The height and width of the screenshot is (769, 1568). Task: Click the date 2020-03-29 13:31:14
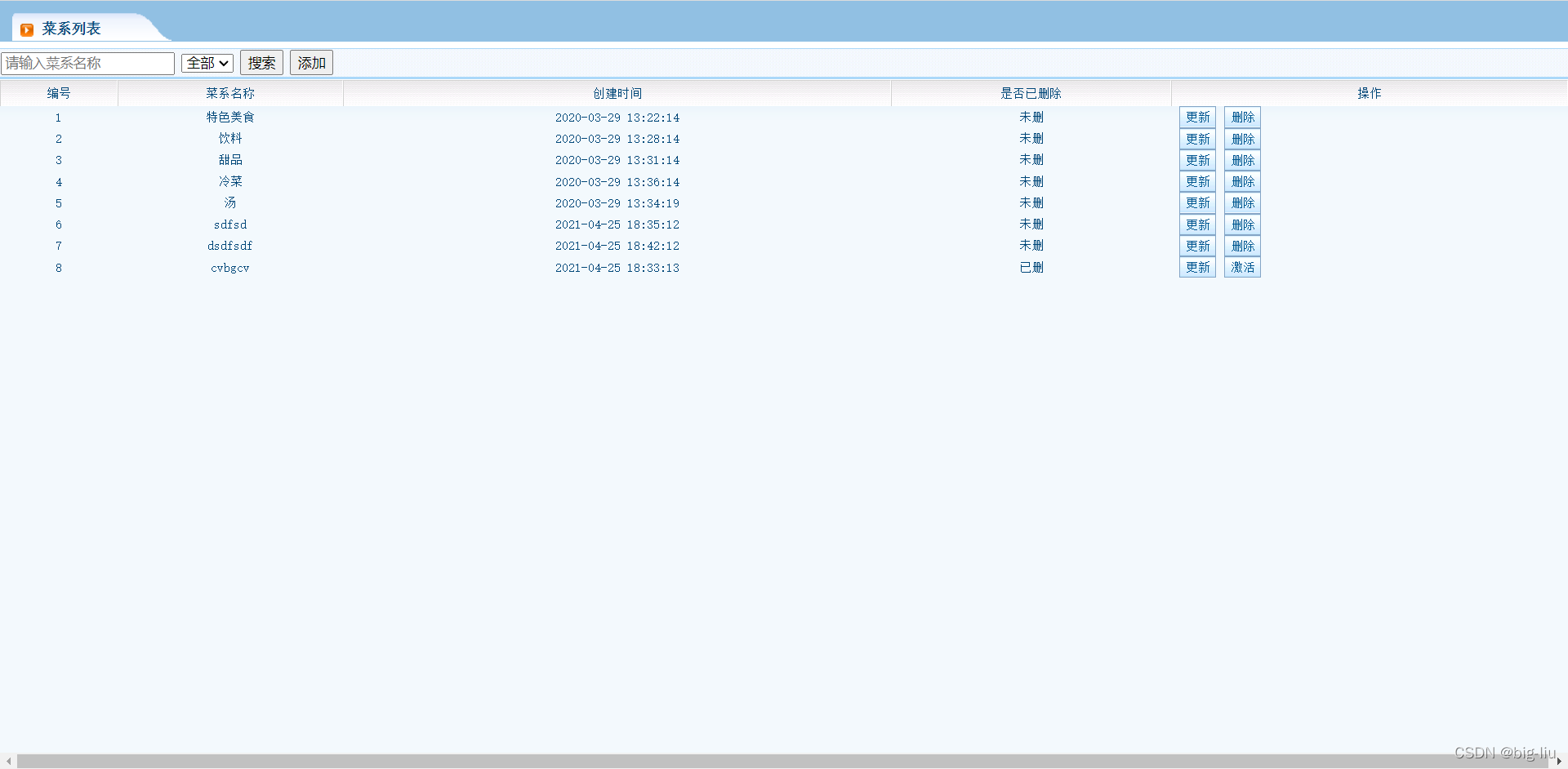point(617,160)
